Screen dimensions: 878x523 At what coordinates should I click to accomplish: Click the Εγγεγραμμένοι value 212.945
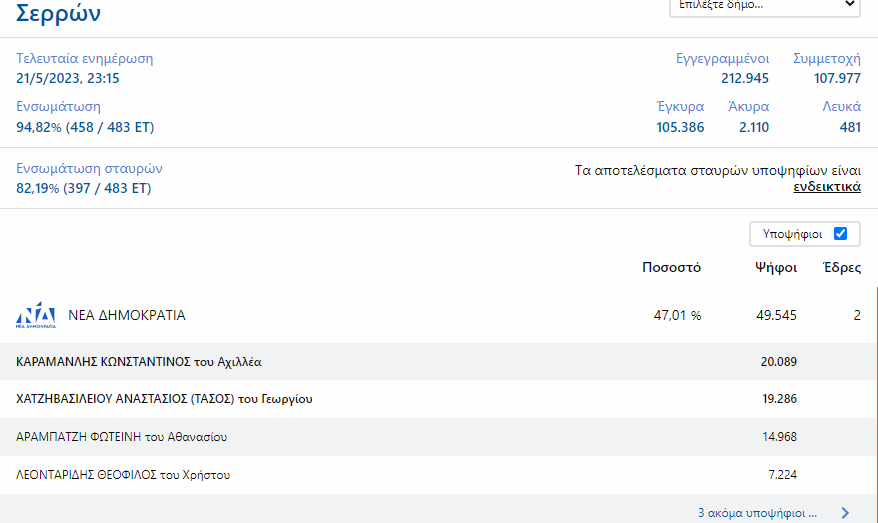pyautogui.click(x=745, y=78)
